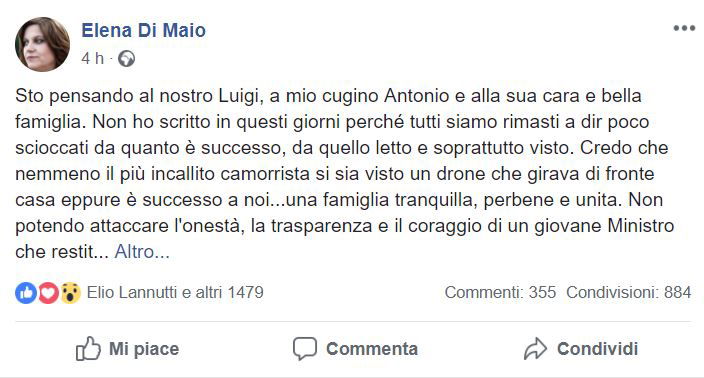Click the thumbs-up outline icon beside Mi piace
This screenshot has width=704, height=378.
88,349
